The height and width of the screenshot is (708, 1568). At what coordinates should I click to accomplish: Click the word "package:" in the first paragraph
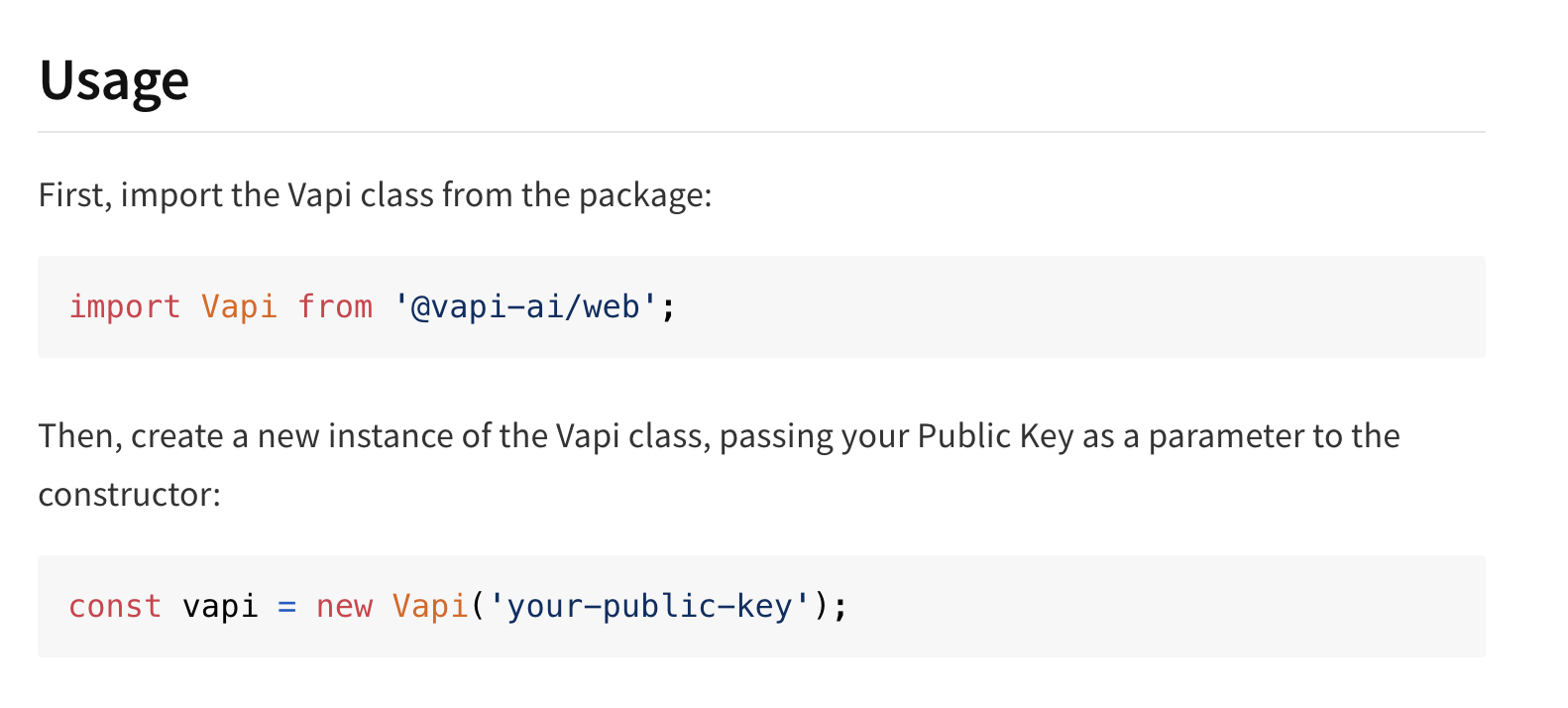click(x=645, y=195)
